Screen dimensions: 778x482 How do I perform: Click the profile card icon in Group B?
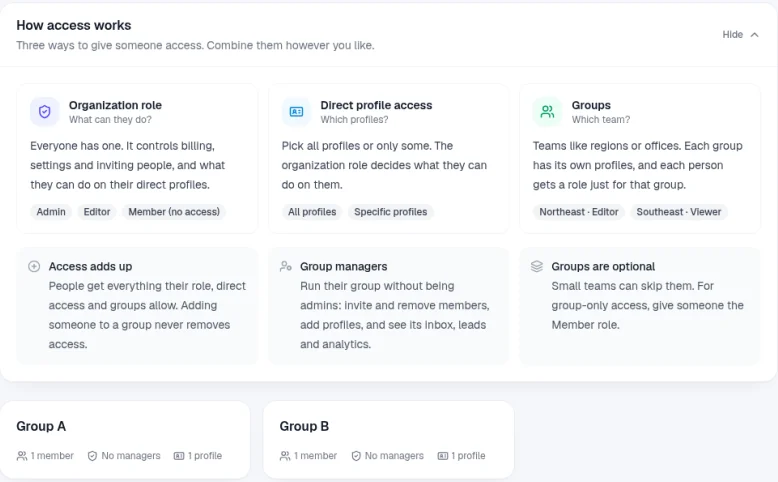pyautogui.click(x=443, y=456)
